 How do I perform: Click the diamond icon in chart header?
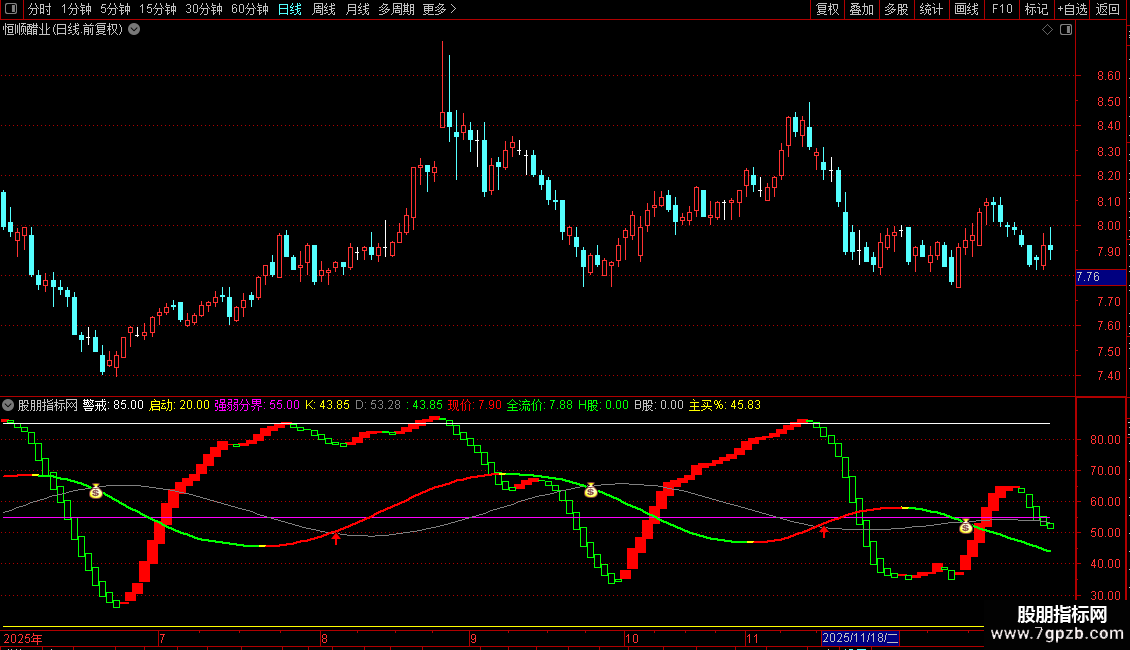click(1048, 30)
